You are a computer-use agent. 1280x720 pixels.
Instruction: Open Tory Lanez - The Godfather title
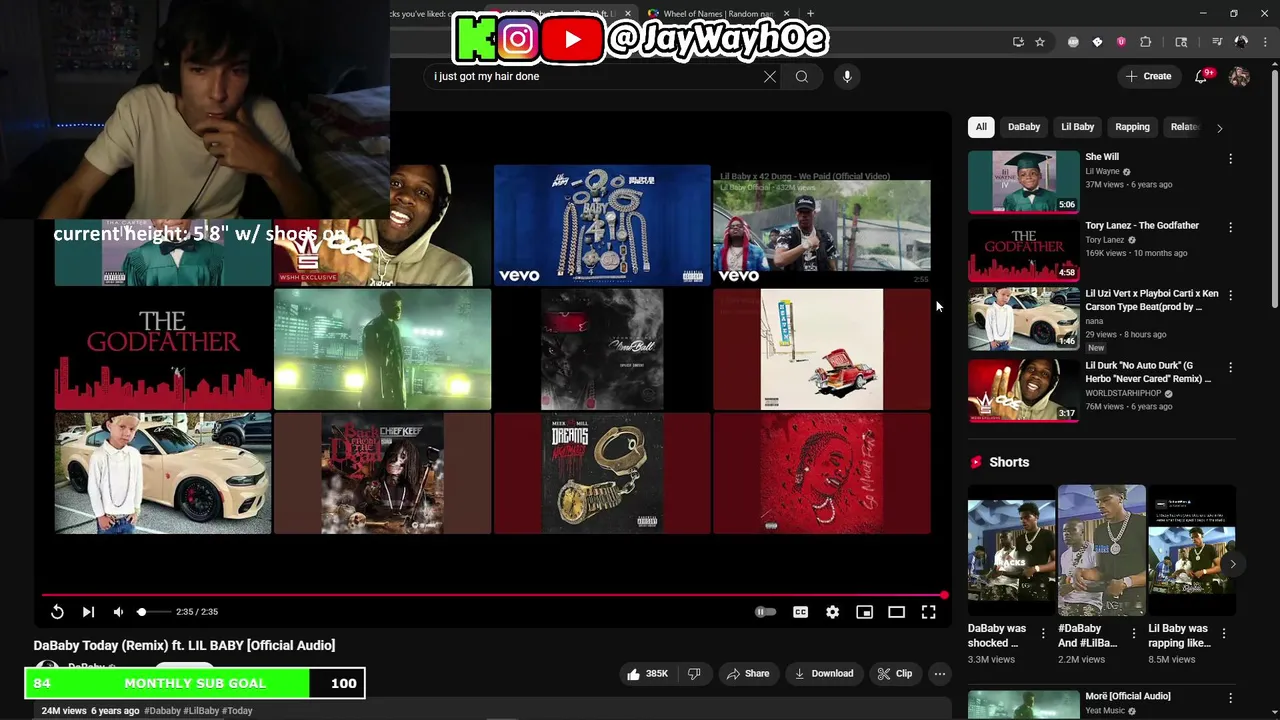1142,226
